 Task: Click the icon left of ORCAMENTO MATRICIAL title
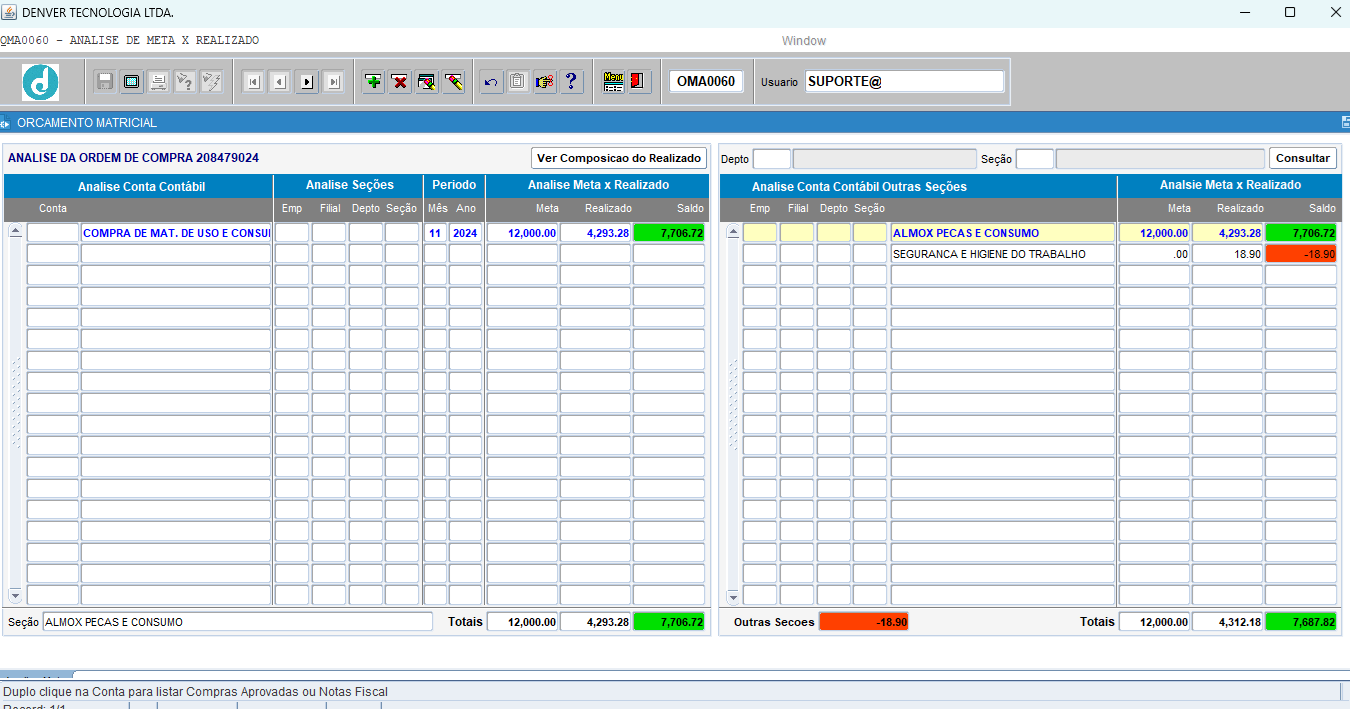tap(5, 123)
